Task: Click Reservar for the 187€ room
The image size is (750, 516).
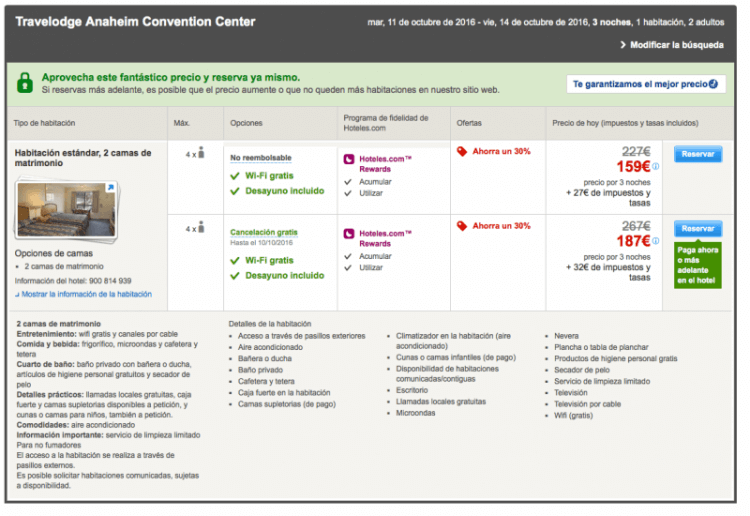Action: 697,229
